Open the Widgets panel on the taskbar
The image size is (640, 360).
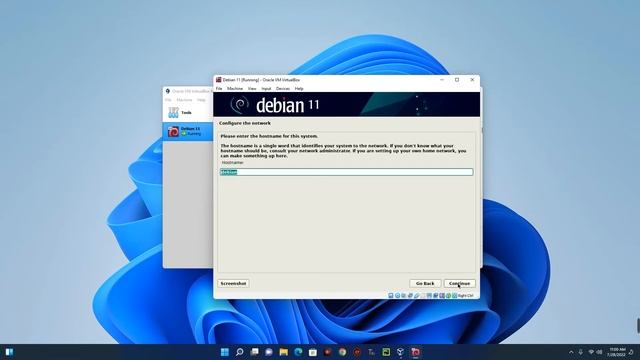pos(9,352)
